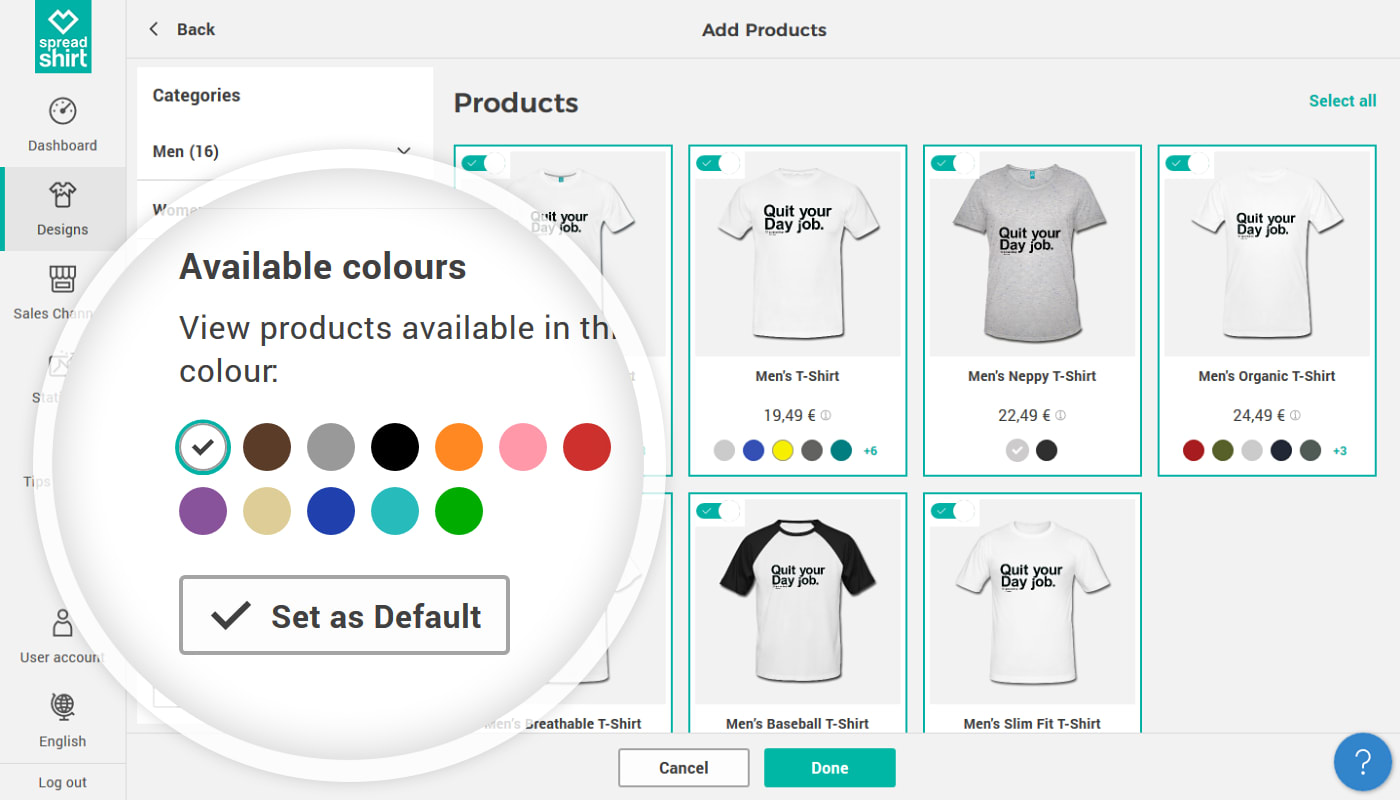Image resolution: width=1400 pixels, height=800 pixels.
Task: Open the Sales Channels storefront icon
Action: point(62,280)
